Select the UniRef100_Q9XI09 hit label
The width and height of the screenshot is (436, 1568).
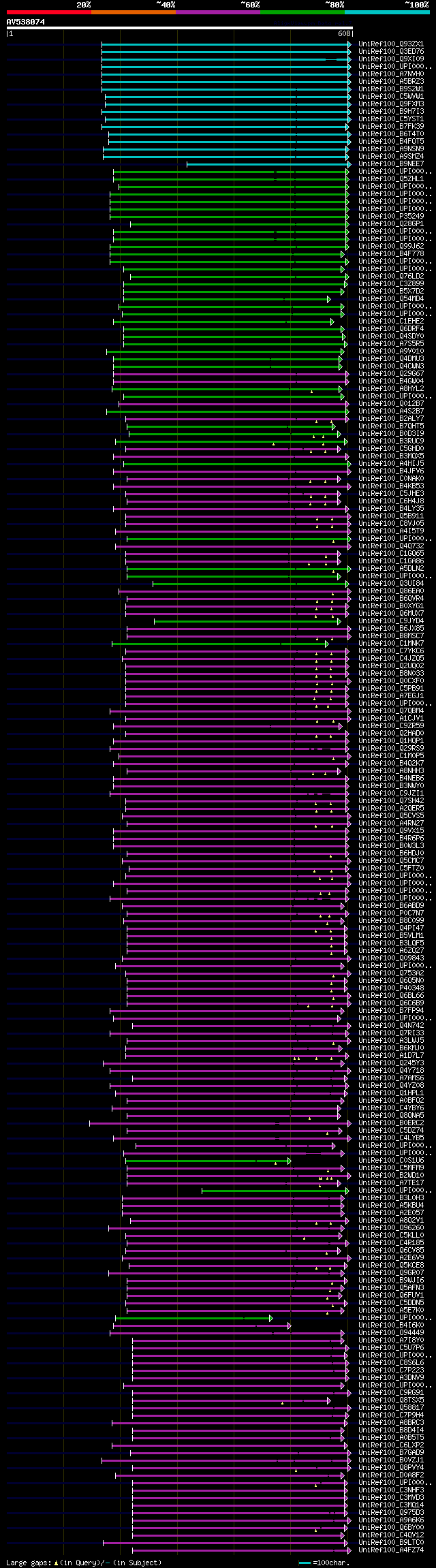[391, 59]
